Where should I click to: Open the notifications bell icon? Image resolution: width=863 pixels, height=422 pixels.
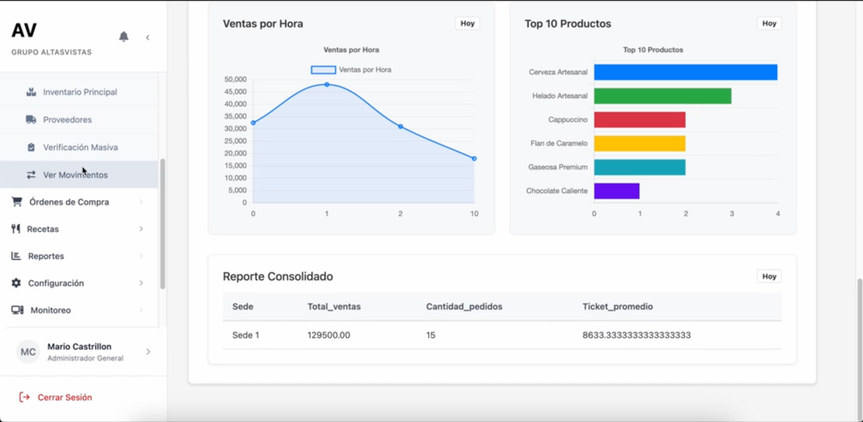pos(124,37)
